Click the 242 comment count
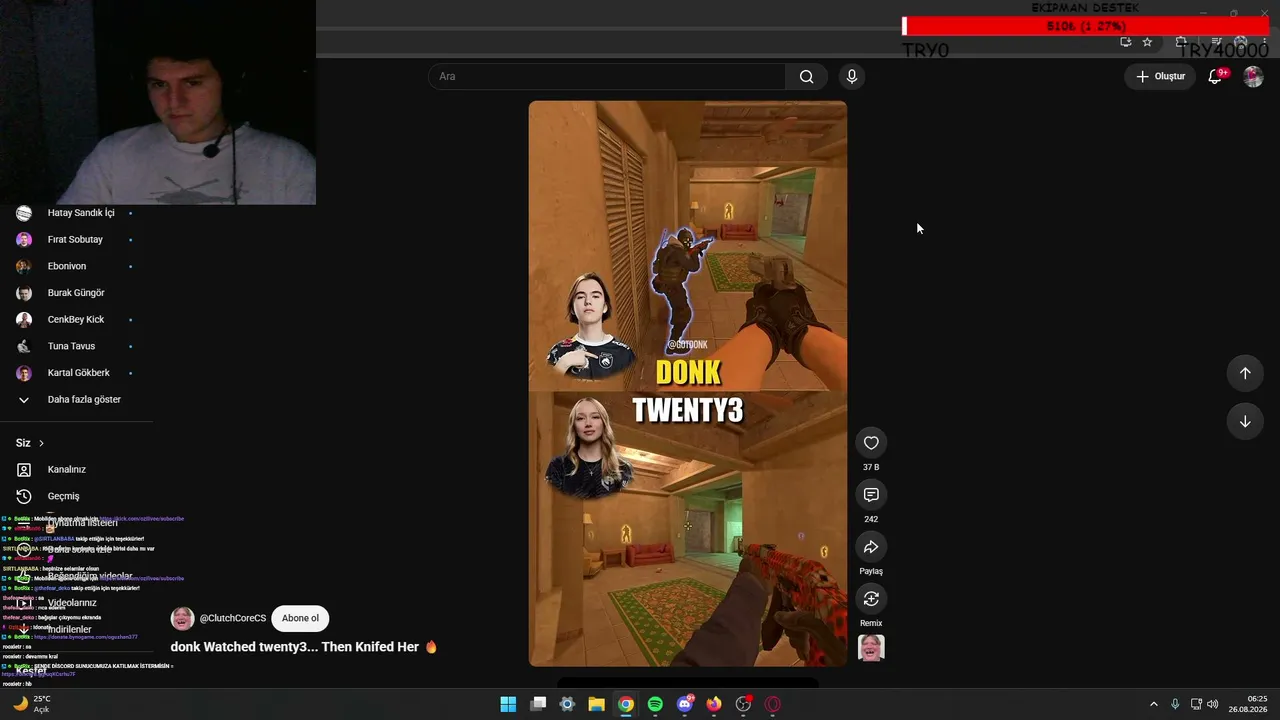Viewport: 1280px width, 720px height. click(x=871, y=519)
